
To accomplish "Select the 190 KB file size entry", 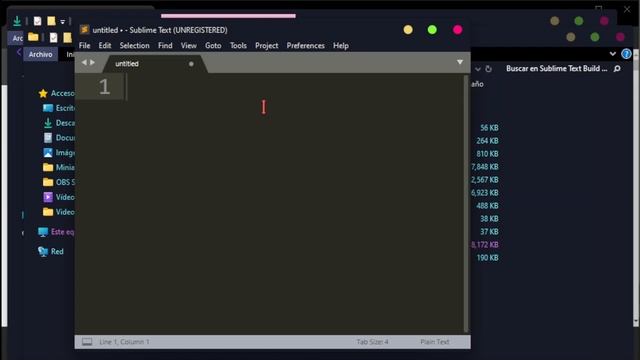I will pos(487,258).
